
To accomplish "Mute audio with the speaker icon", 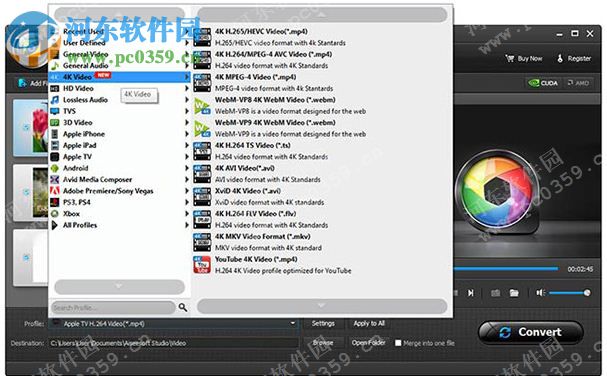I will [x=540, y=293].
